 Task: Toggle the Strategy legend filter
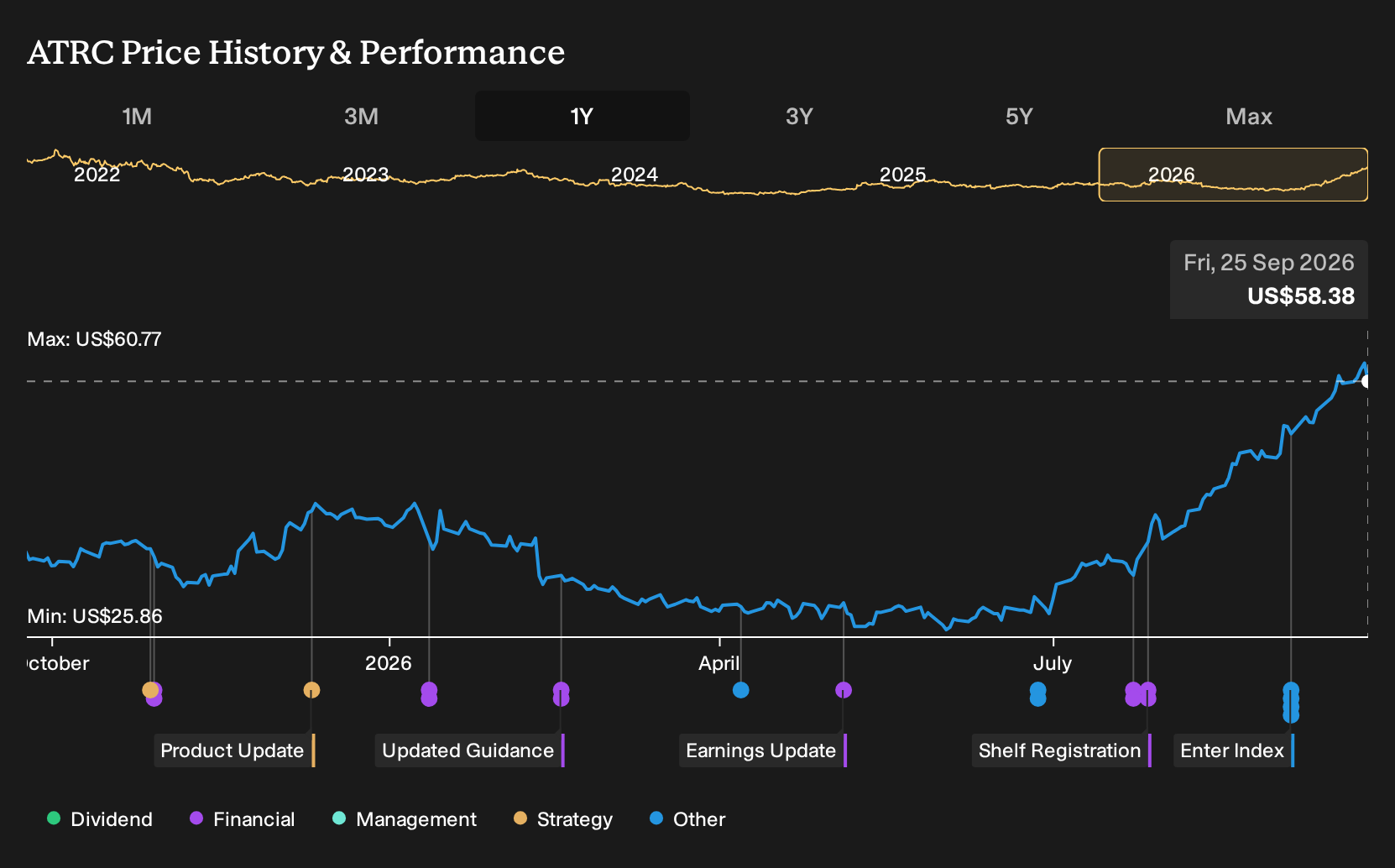click(x=563, y=819)
